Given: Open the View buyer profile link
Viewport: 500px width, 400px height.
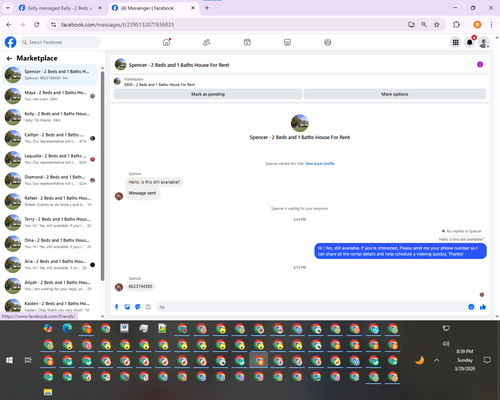Looking at the screenshot, I should [x=320, y=164].
